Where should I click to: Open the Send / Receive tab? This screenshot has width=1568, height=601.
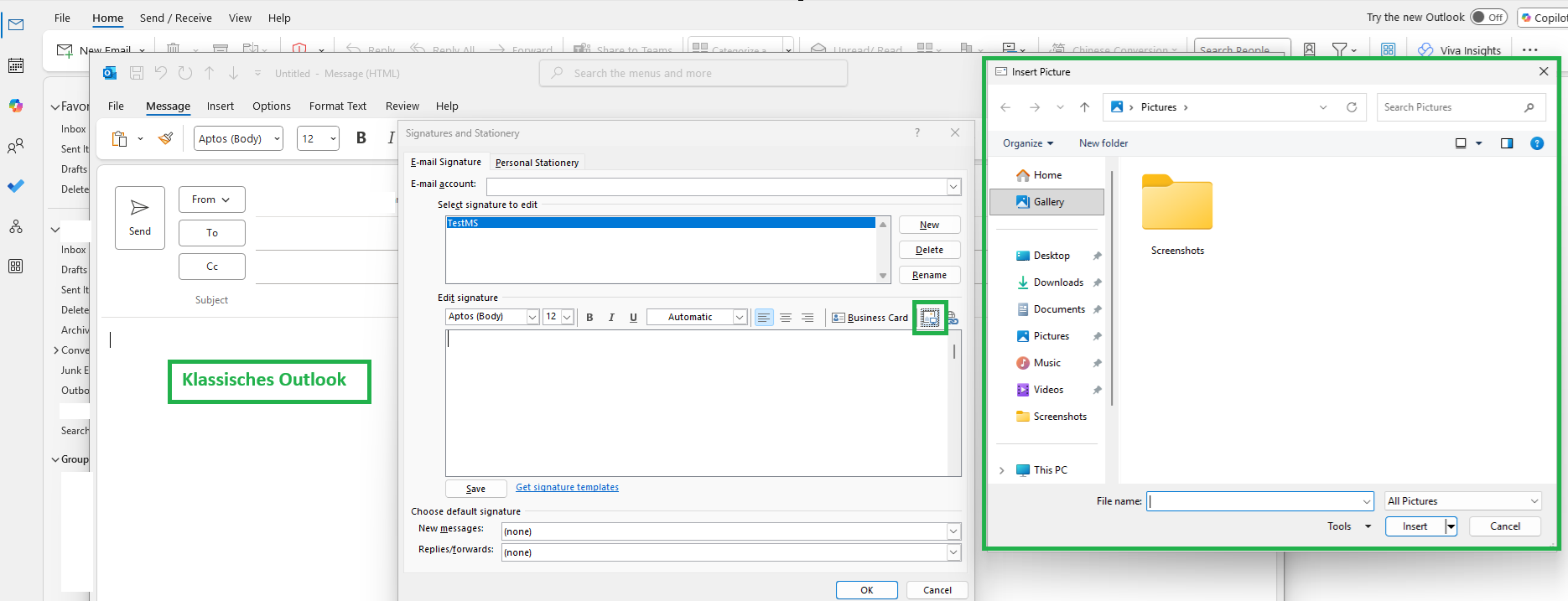pos(175,18)
